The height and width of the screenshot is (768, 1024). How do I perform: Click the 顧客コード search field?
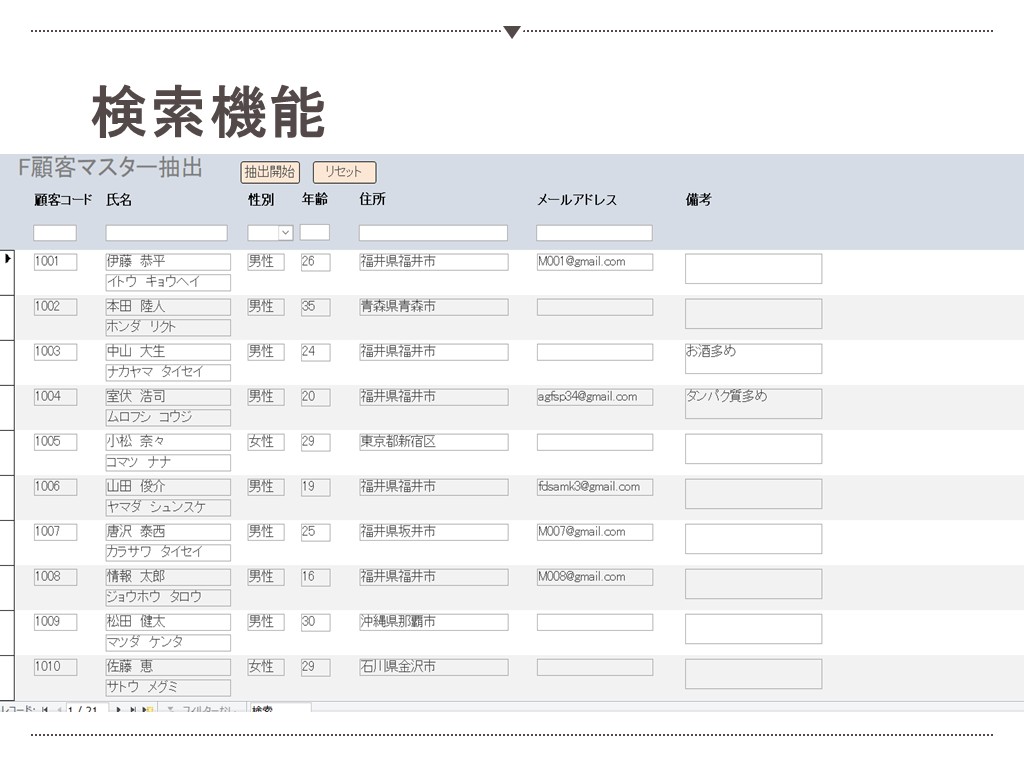coord(55,233)
